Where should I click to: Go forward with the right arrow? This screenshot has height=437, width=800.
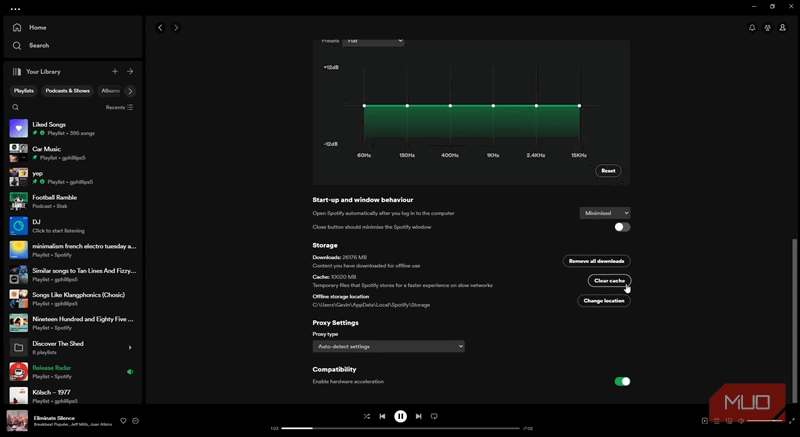coord(176,28)
